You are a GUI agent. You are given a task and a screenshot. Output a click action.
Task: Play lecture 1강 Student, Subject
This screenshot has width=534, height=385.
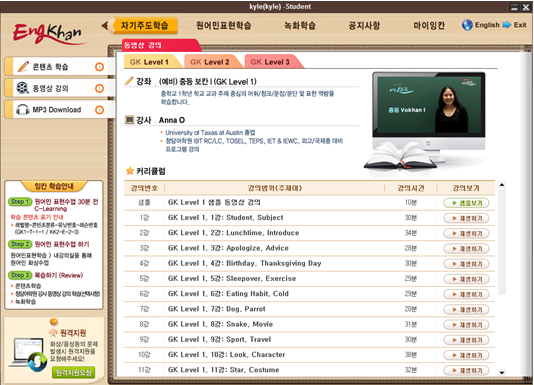point(466,218)
